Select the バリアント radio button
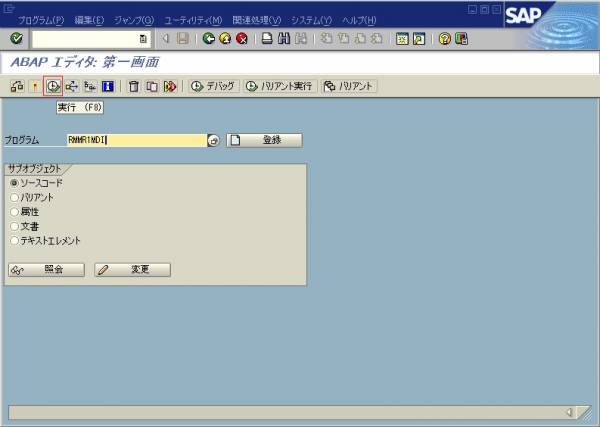The height and width of the screenshot is (427, 600). pos(14,198)
